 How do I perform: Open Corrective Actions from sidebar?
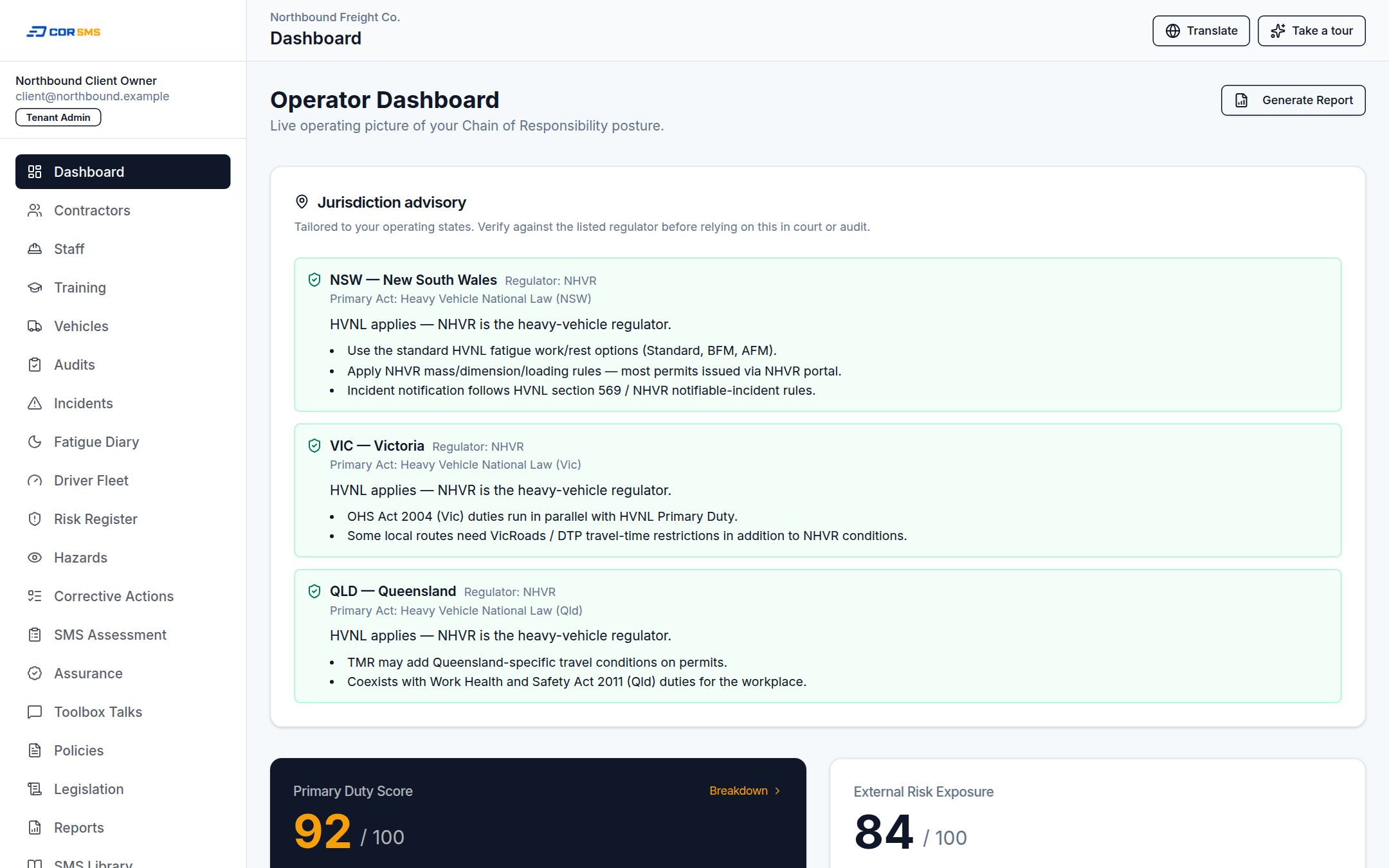coord(123,596)
